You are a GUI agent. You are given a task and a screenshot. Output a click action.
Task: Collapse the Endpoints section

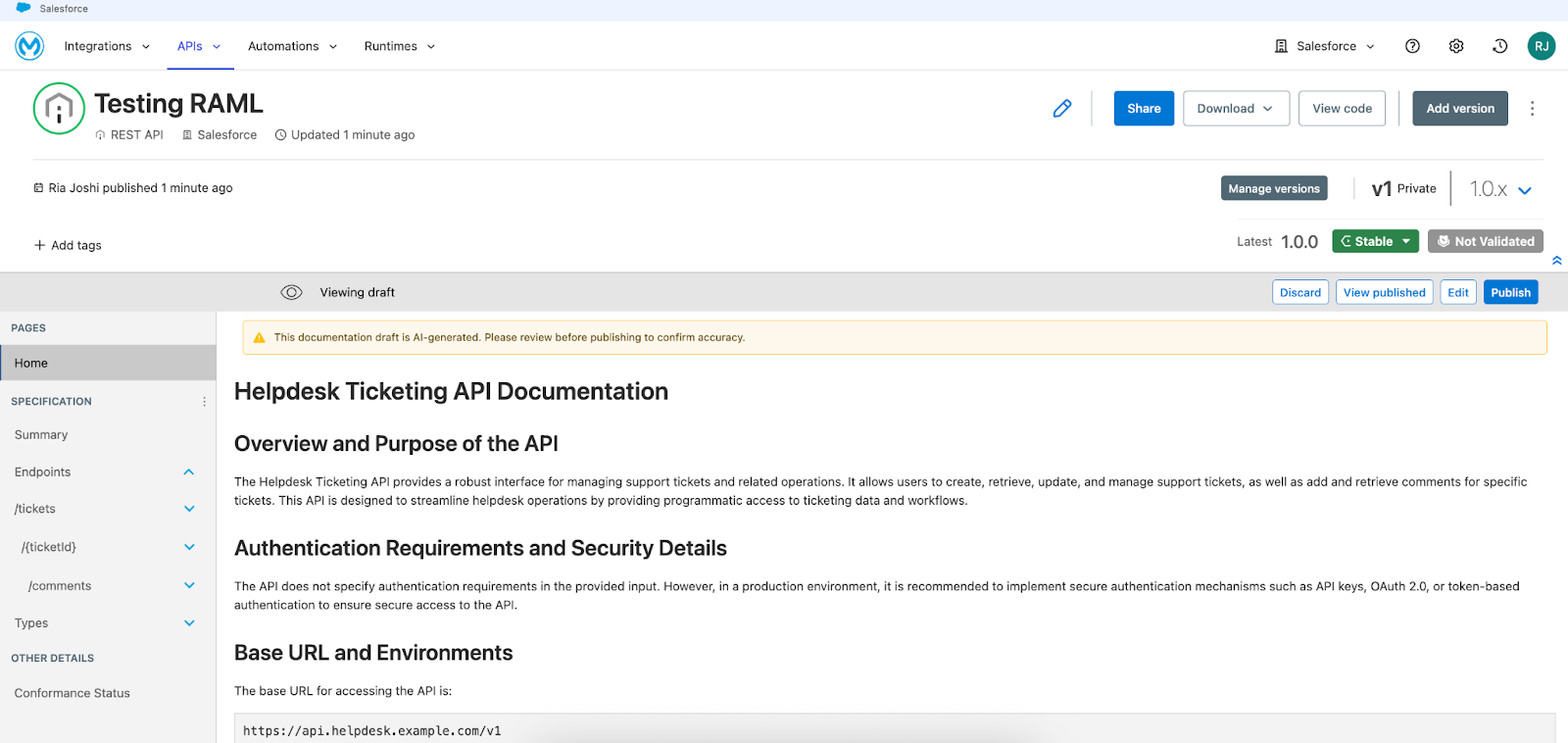coord(189,472)
